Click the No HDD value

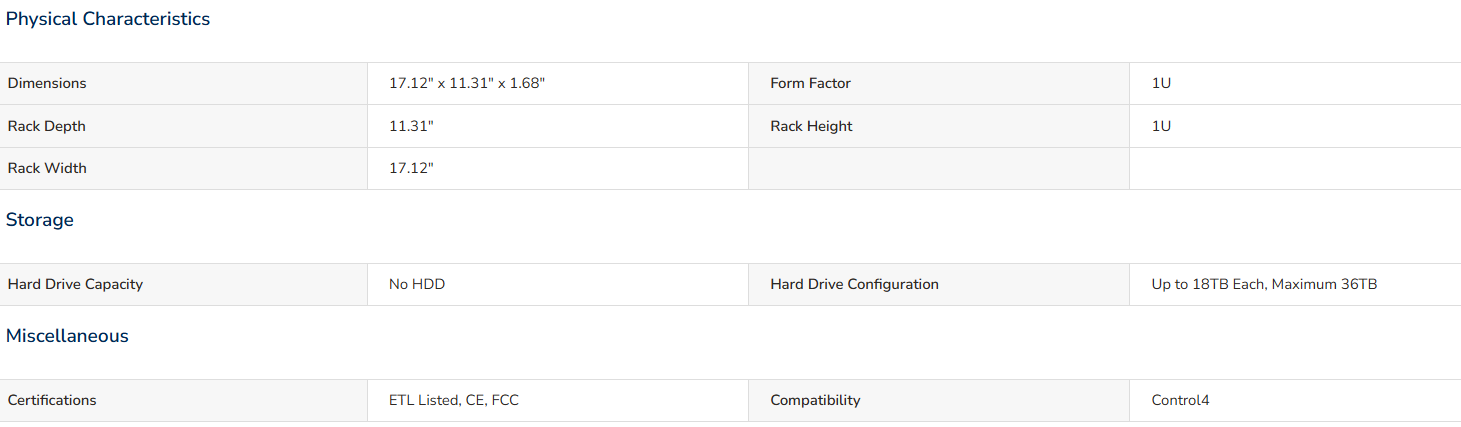[417, 284]
